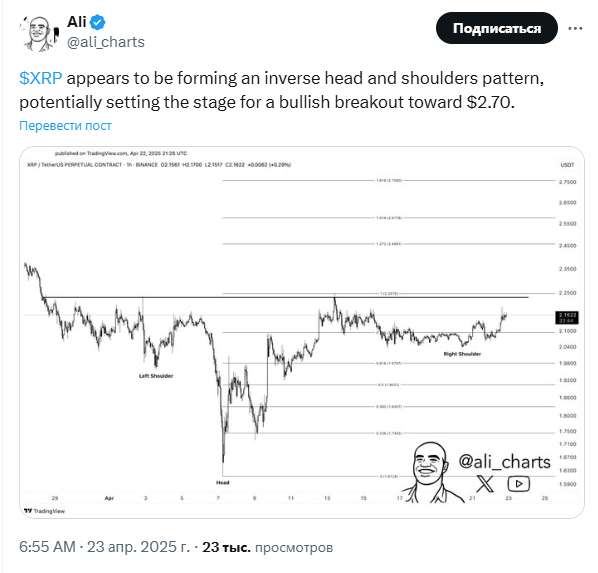598x573 pixels.
Task: Open the @ali_charts handle link
Action: coord(106,42)
